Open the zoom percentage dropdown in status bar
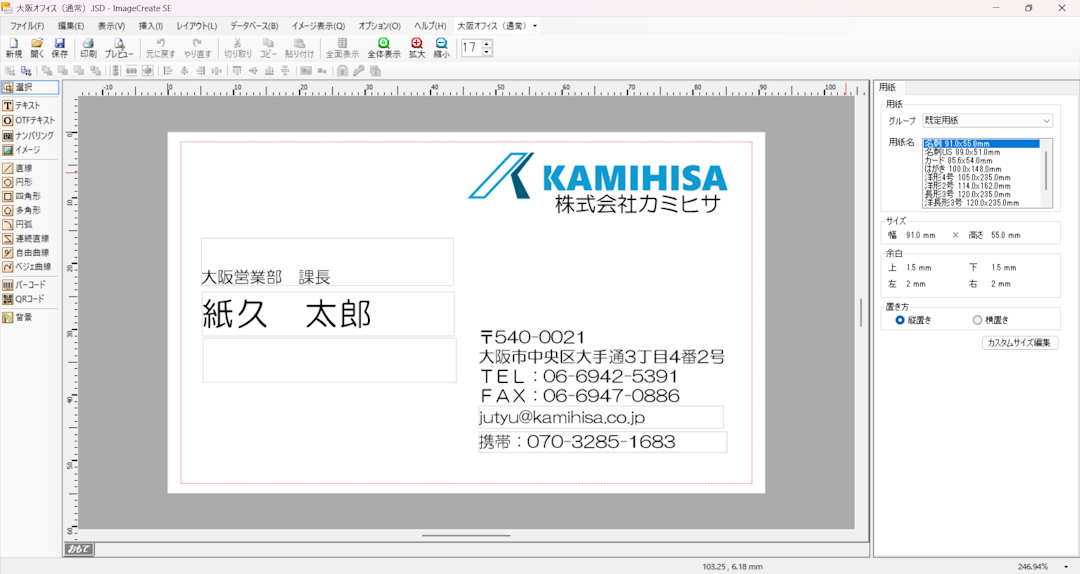The width and height of the screenshot is (1080, 574). 1066,567
